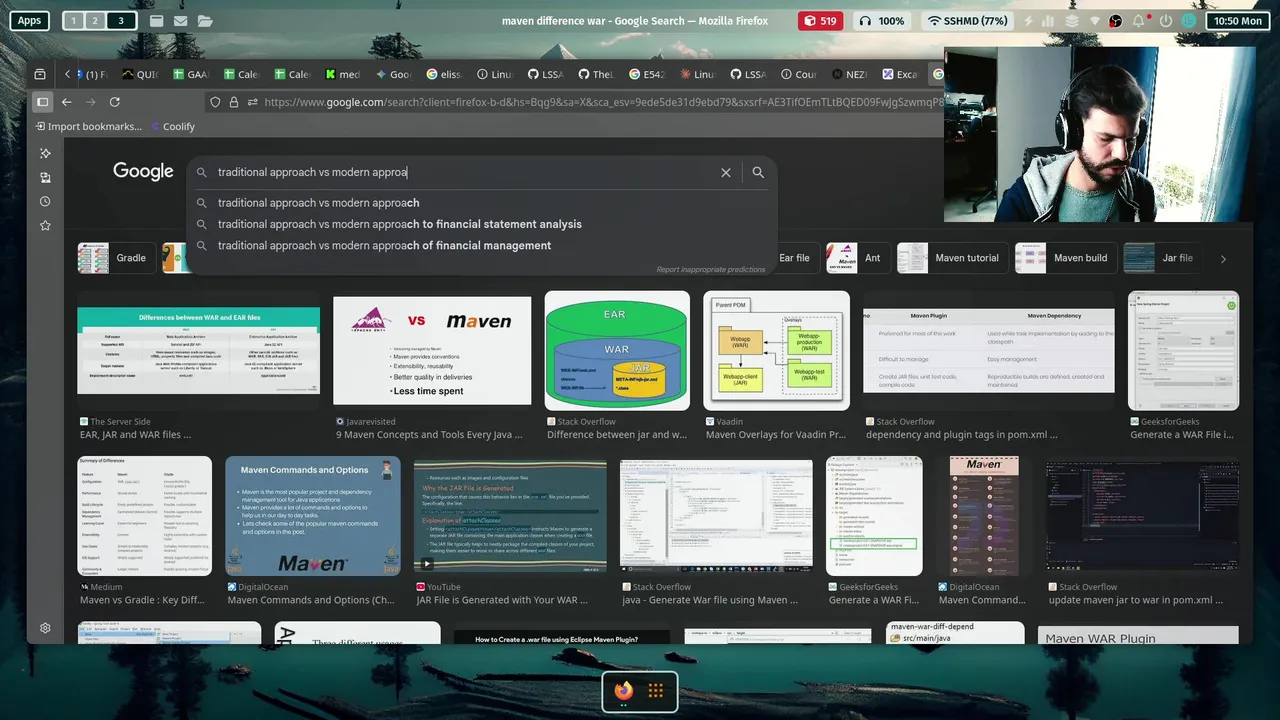Switch to the 'med' tab

click(343, 74)
